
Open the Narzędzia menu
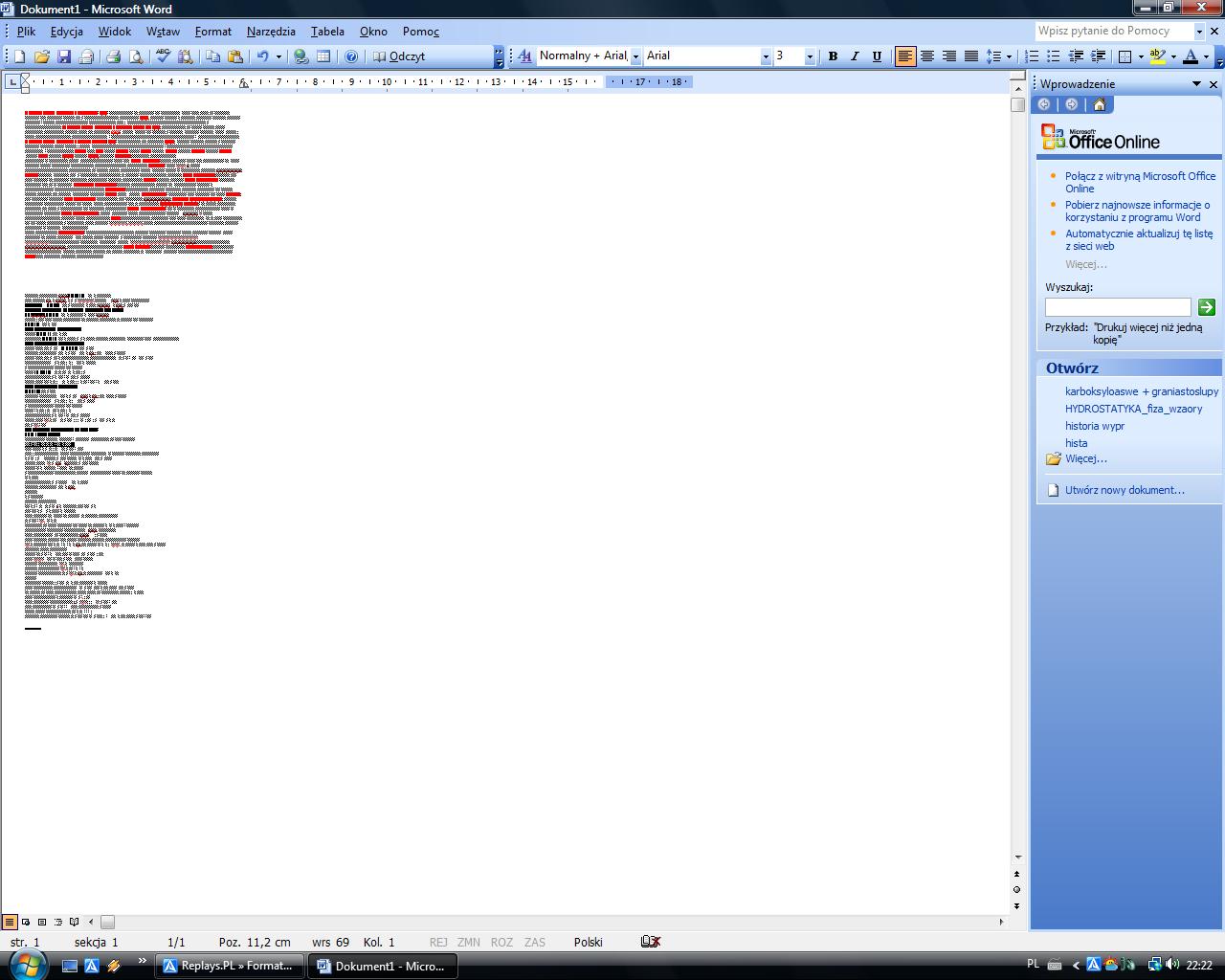[x=271, y=32]
